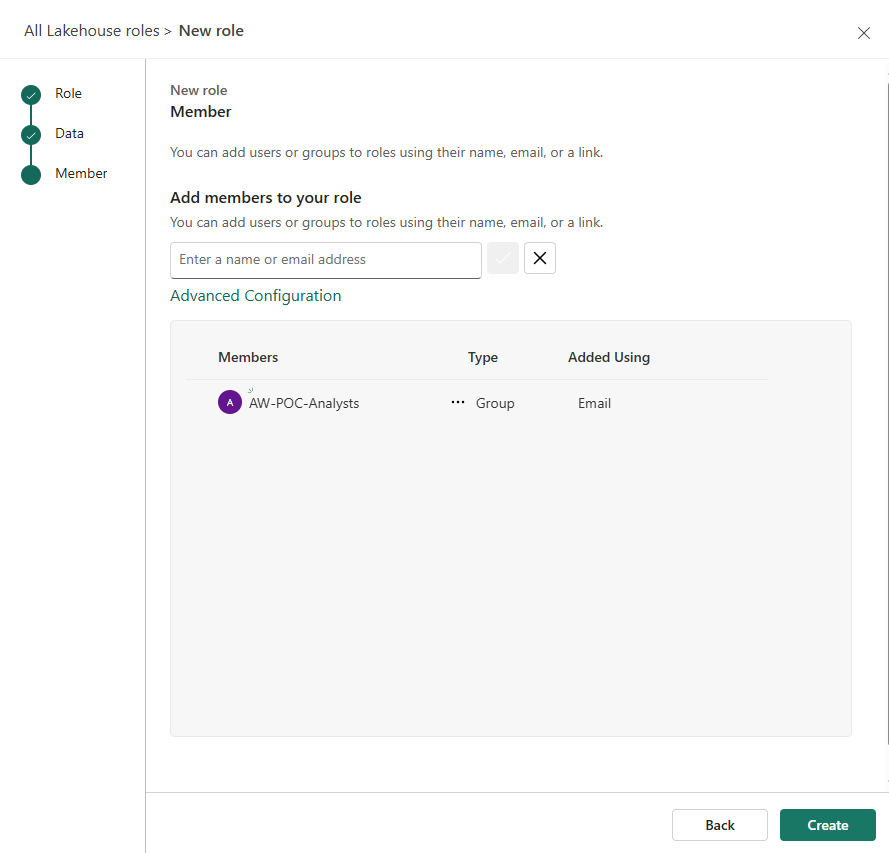Click the Email added-using cell
This screenshot has height=853, width=889.
pos(594,403)
